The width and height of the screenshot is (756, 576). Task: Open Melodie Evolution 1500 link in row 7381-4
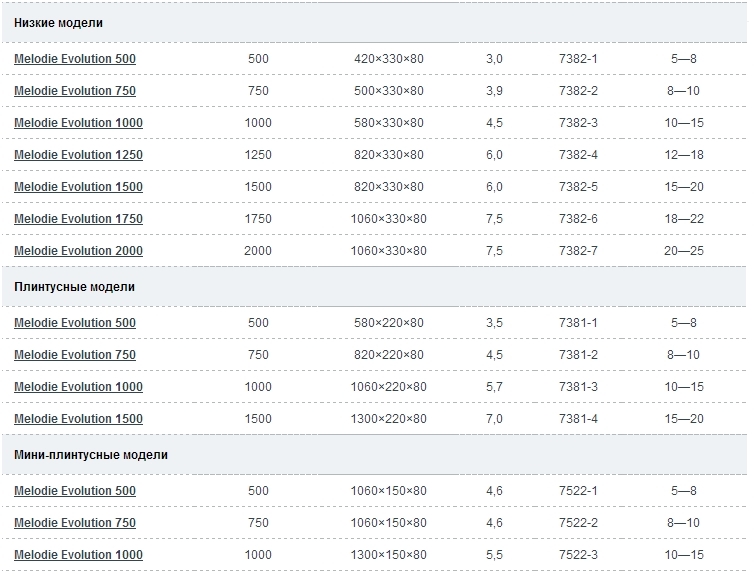coord(78,419)
